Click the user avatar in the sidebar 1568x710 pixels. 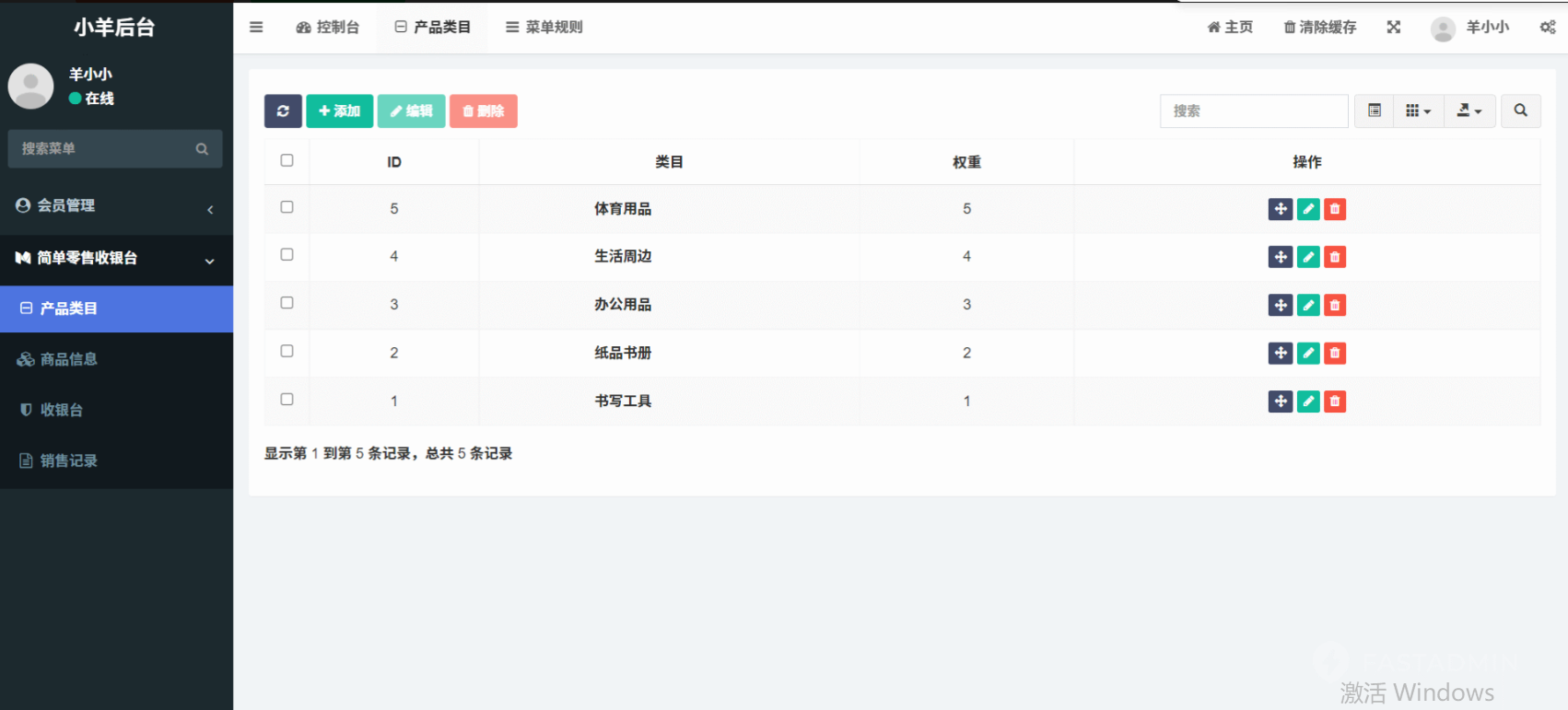[31, 86]
